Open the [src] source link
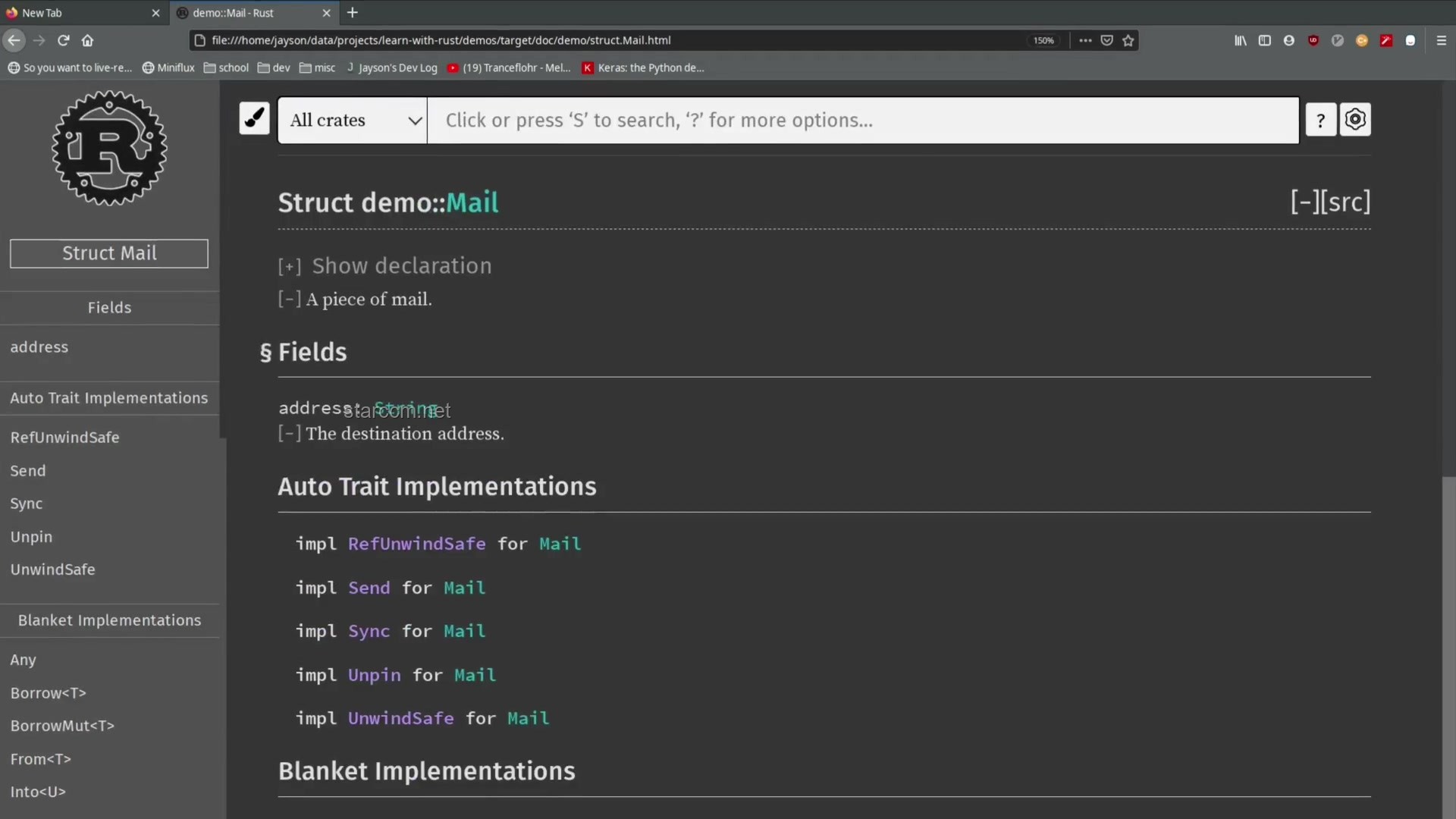The image size is (1456, 819). 1345,202
